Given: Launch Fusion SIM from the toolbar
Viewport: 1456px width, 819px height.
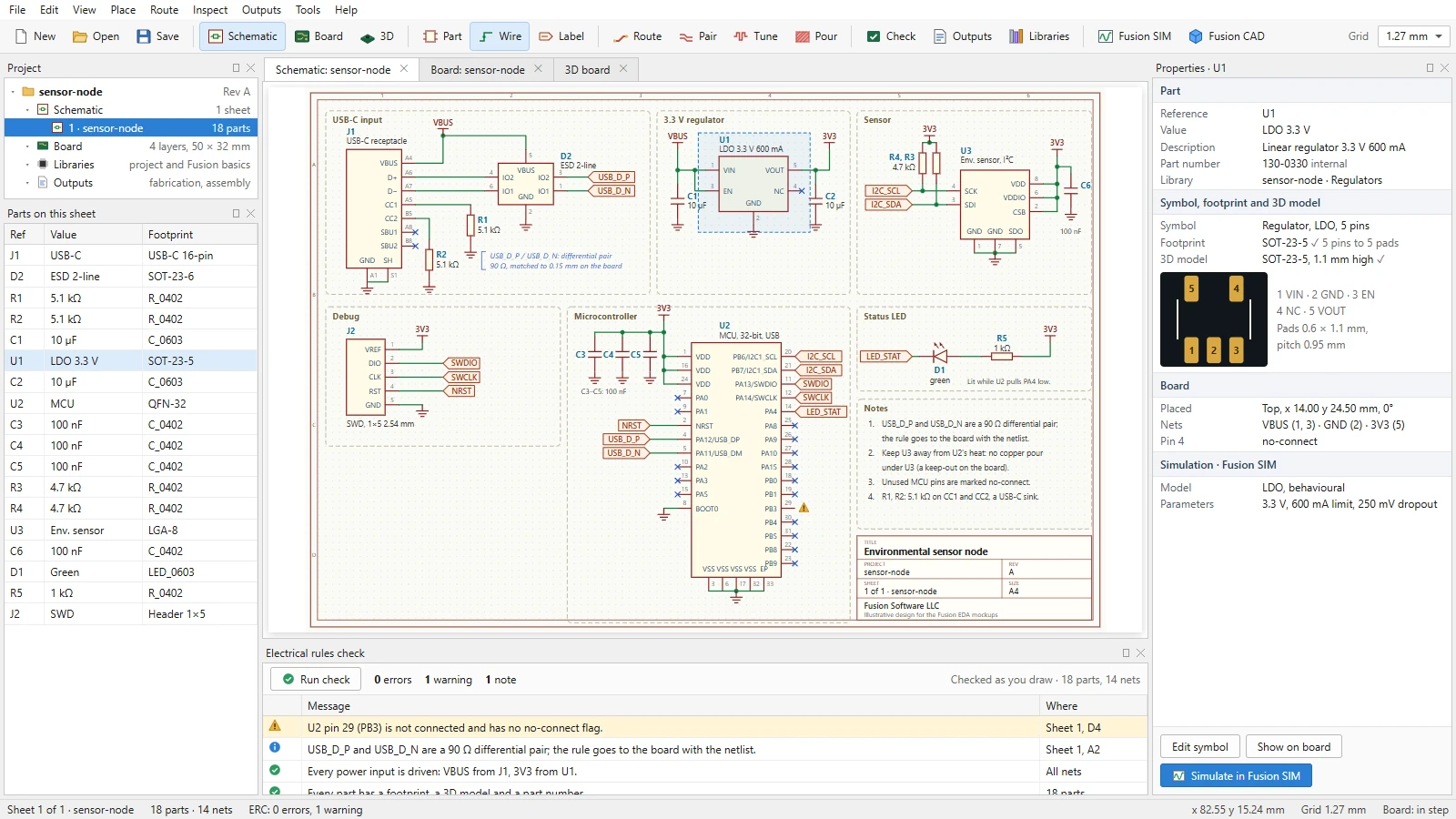Looking at the screenshot, I should (1134, 36).
